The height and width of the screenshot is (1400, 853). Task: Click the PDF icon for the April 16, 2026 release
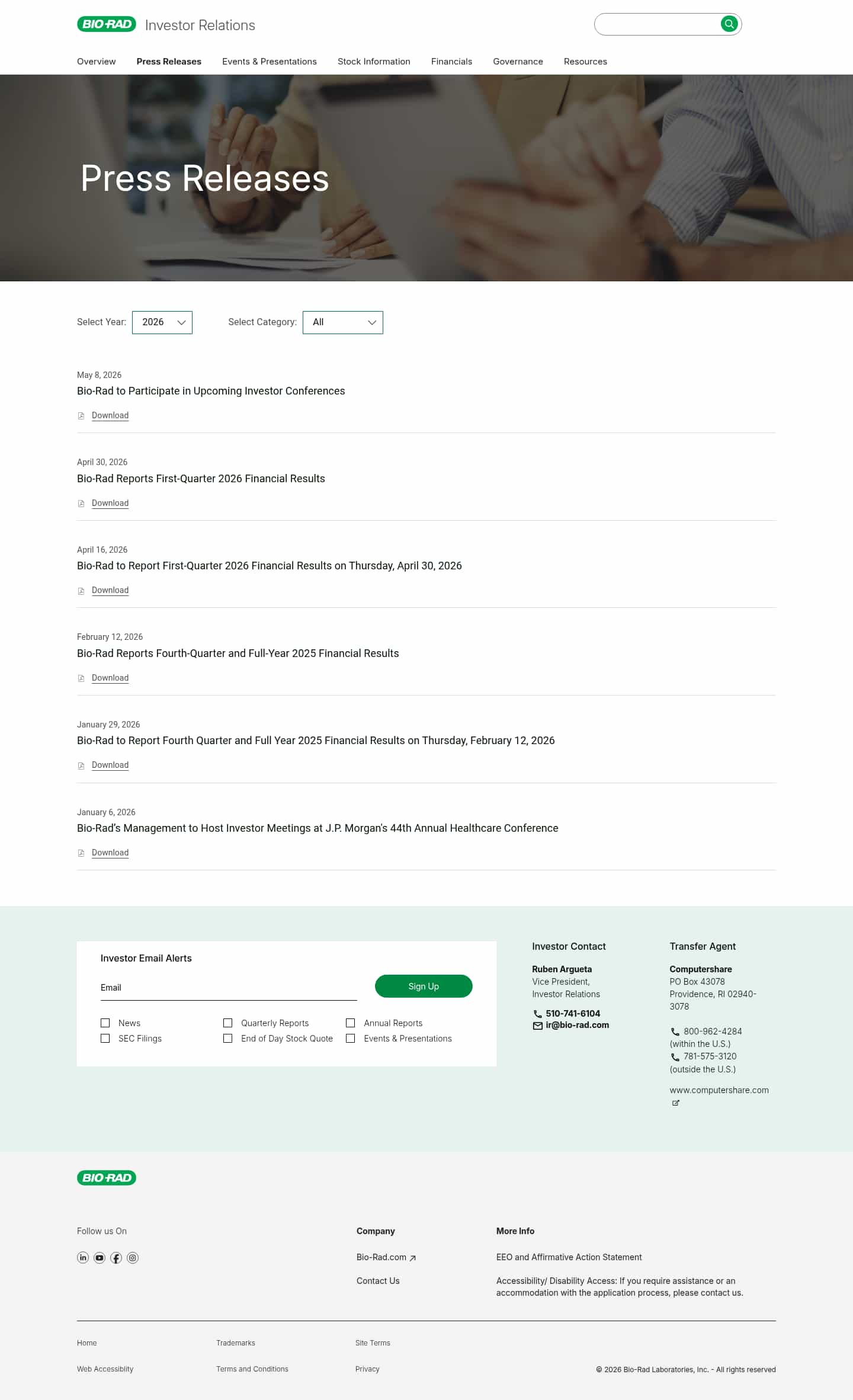81,591
